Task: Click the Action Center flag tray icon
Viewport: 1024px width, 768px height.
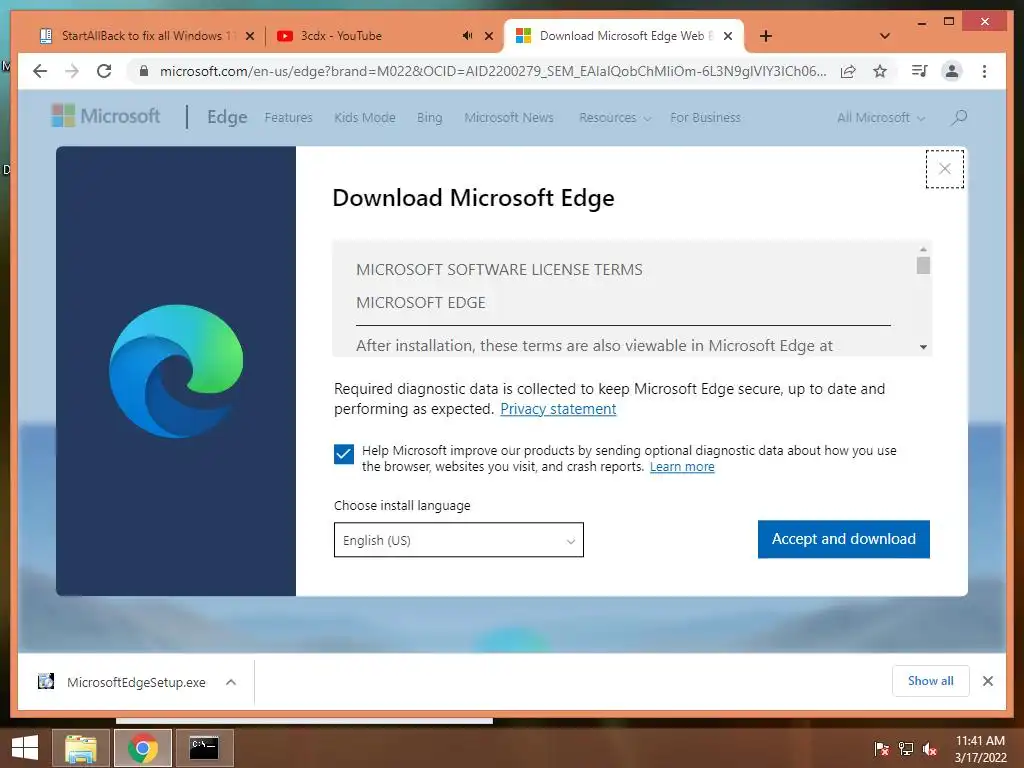Action: (882, 748)
